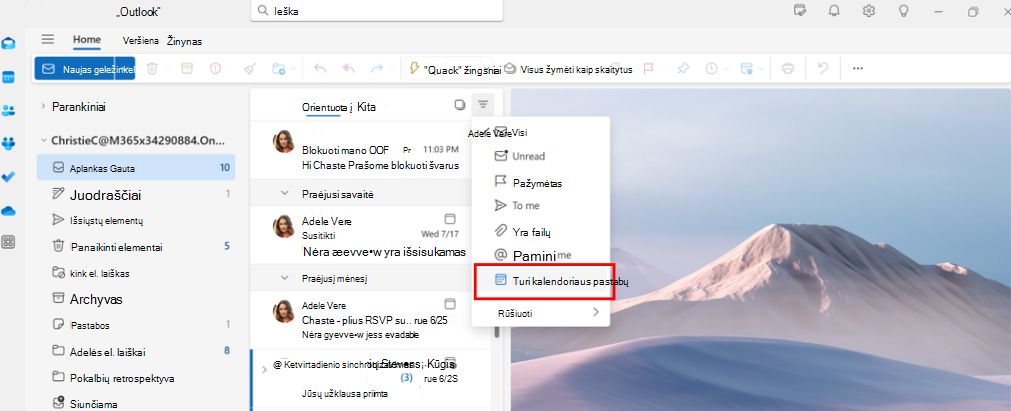Open the Calendar module in the left sidebar
The image size is (1011, 411).
tap(9, 77)
